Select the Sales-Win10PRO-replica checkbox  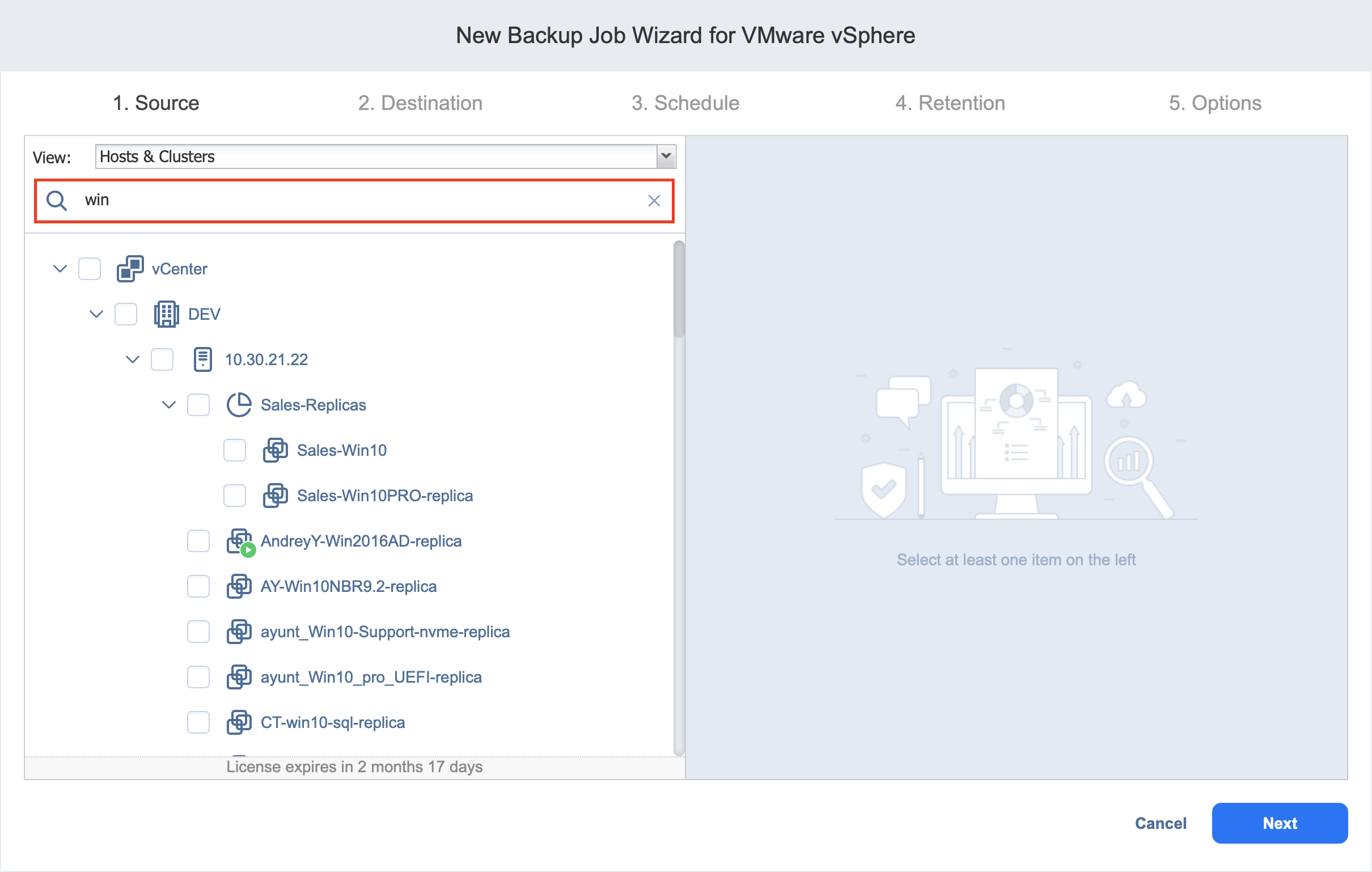(x=234, y=496)
